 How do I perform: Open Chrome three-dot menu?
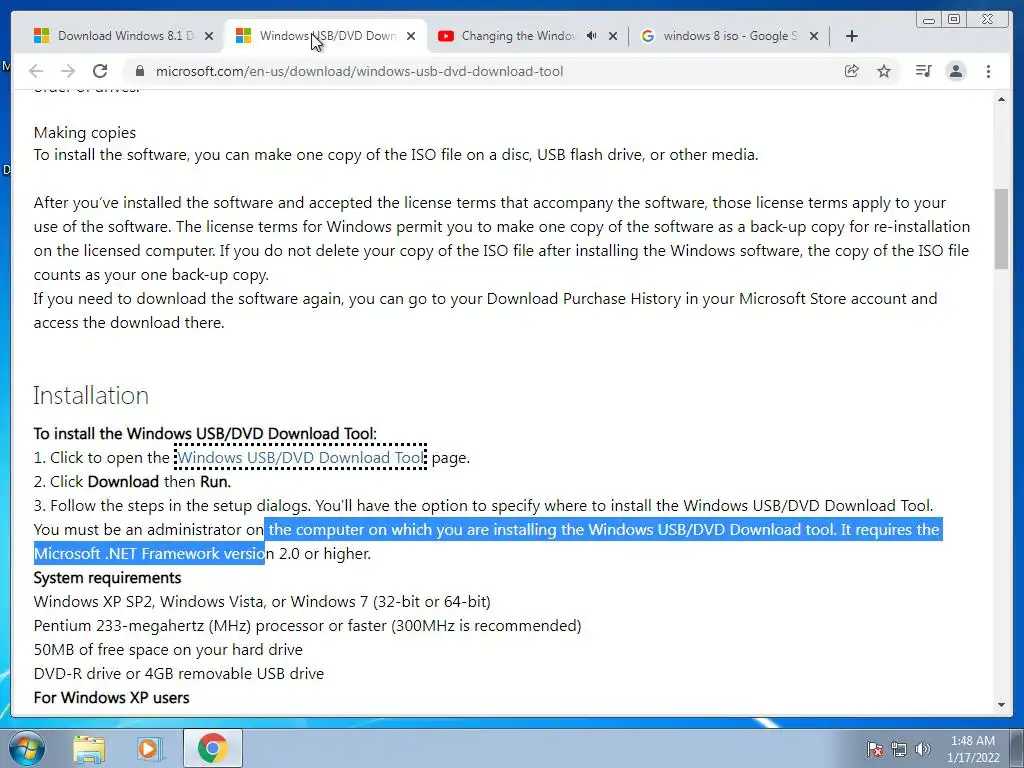tap(988, 71)
